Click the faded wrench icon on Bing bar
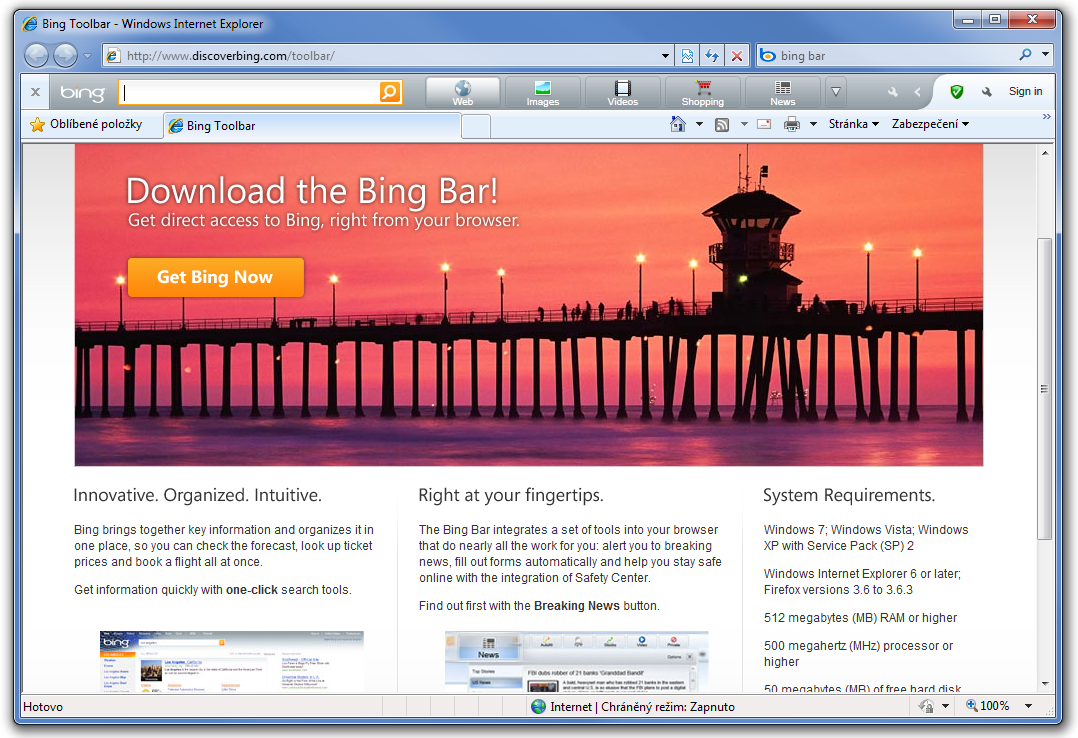Viewport: 1078px width, 738px height. tap(892, 91)
